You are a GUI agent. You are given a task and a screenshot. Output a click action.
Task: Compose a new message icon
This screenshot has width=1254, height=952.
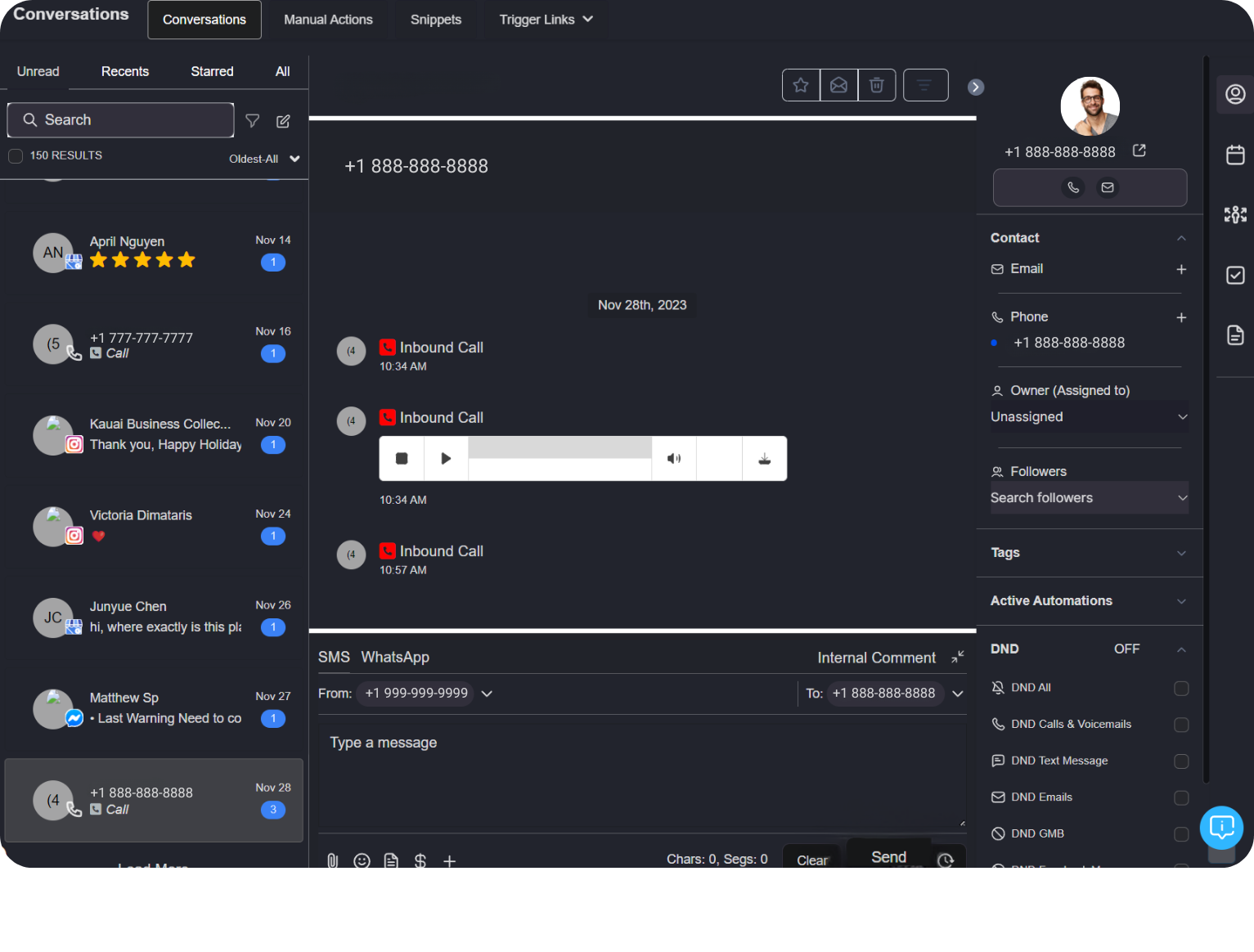(x=283, y=121)
